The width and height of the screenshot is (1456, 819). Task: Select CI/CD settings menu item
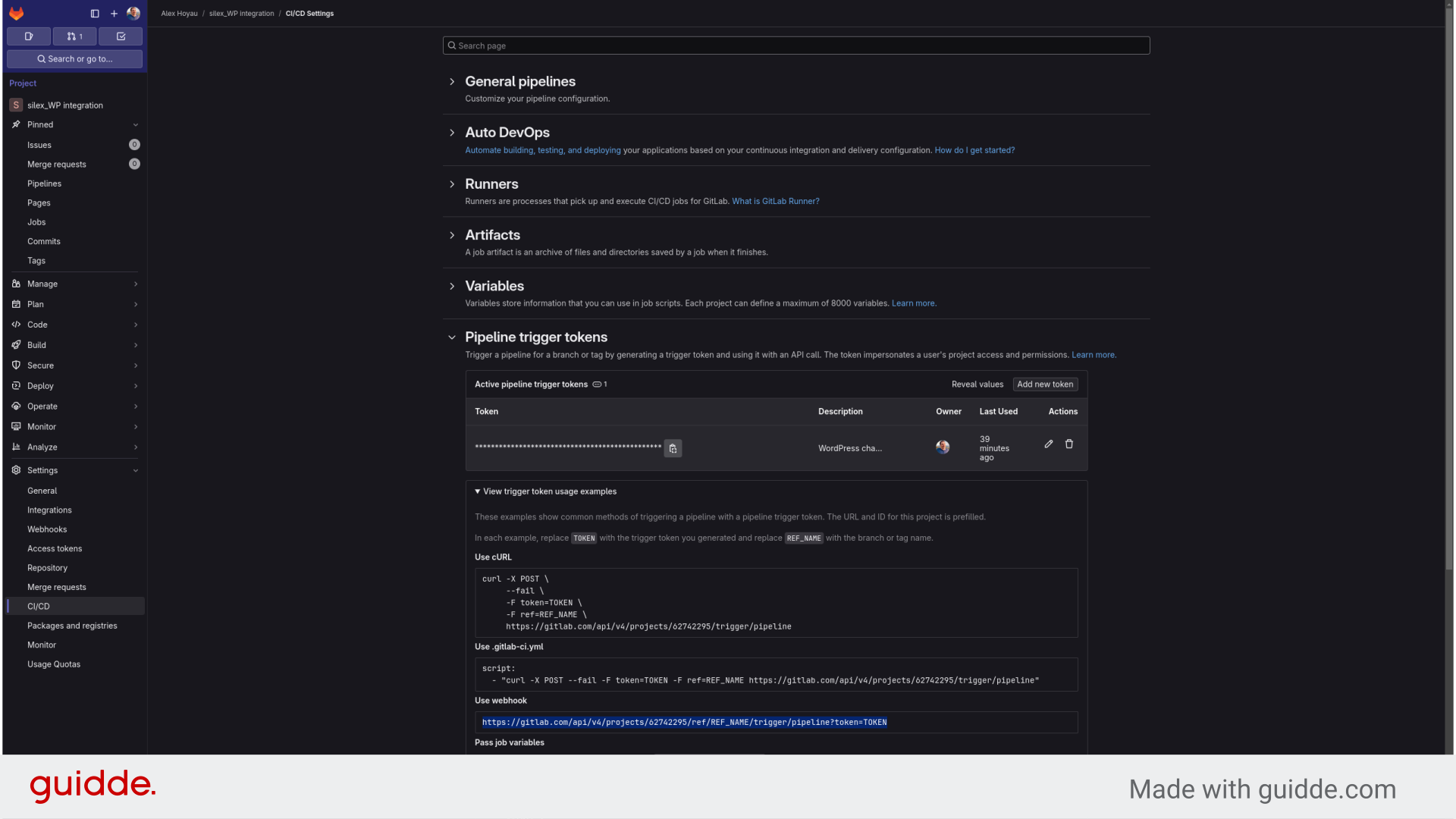pos(39,606)
